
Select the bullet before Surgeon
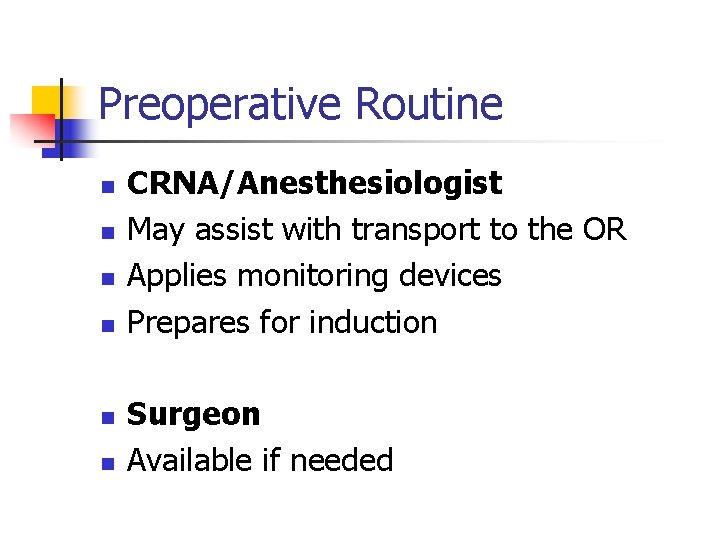click(x=108, y=418)
